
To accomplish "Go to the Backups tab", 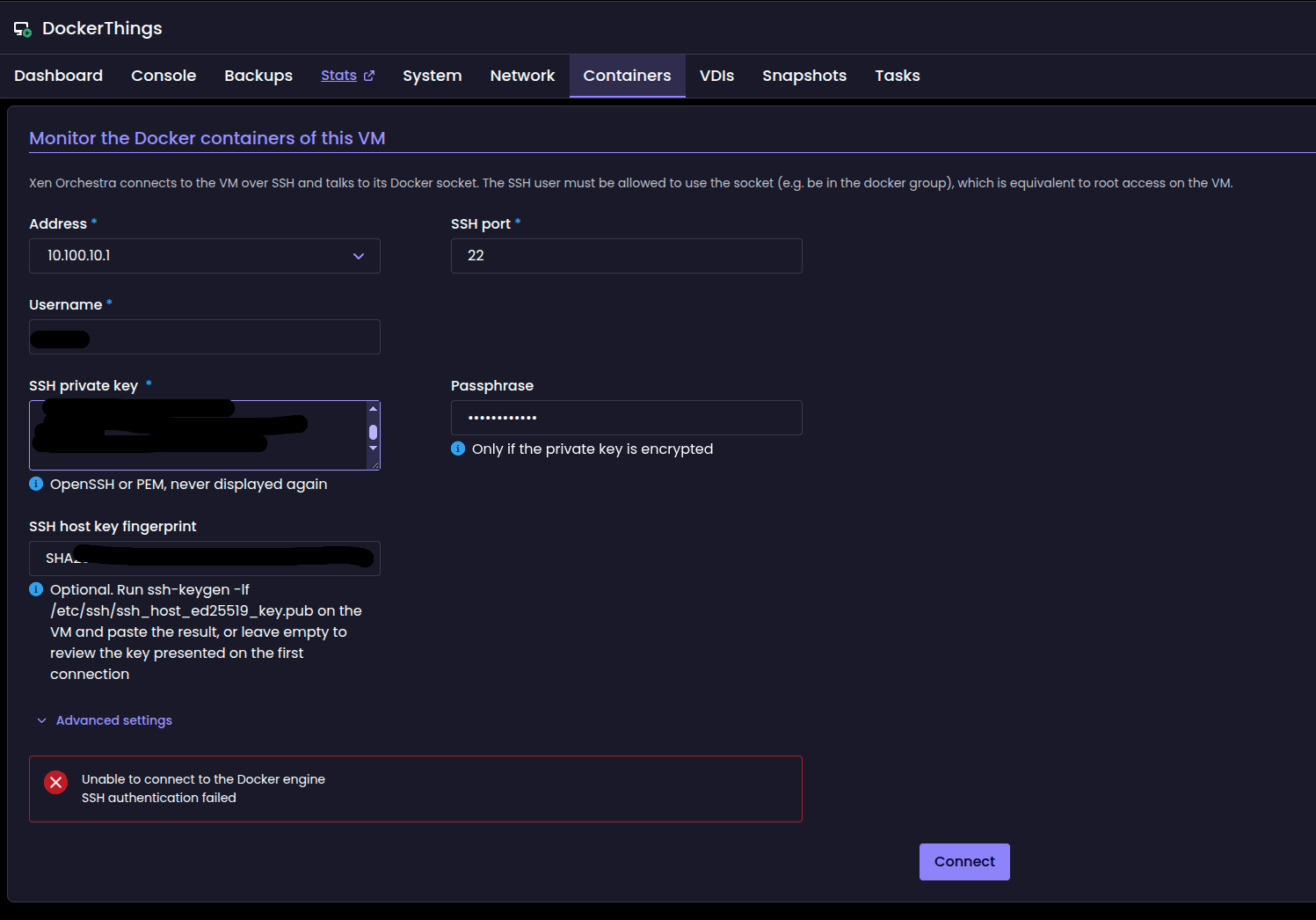I will point(258,76).
